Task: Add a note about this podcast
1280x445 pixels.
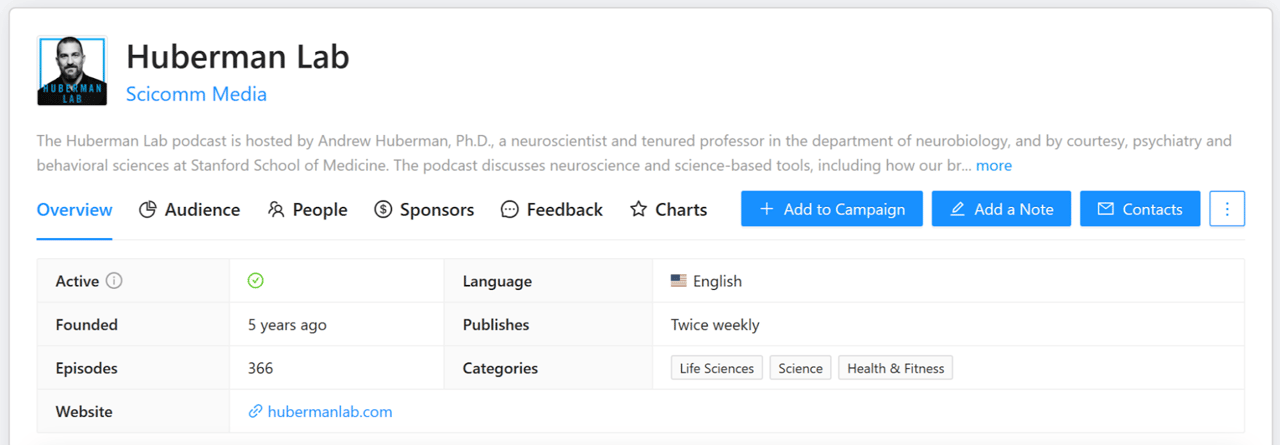Action: click(x=1001, y=209)
